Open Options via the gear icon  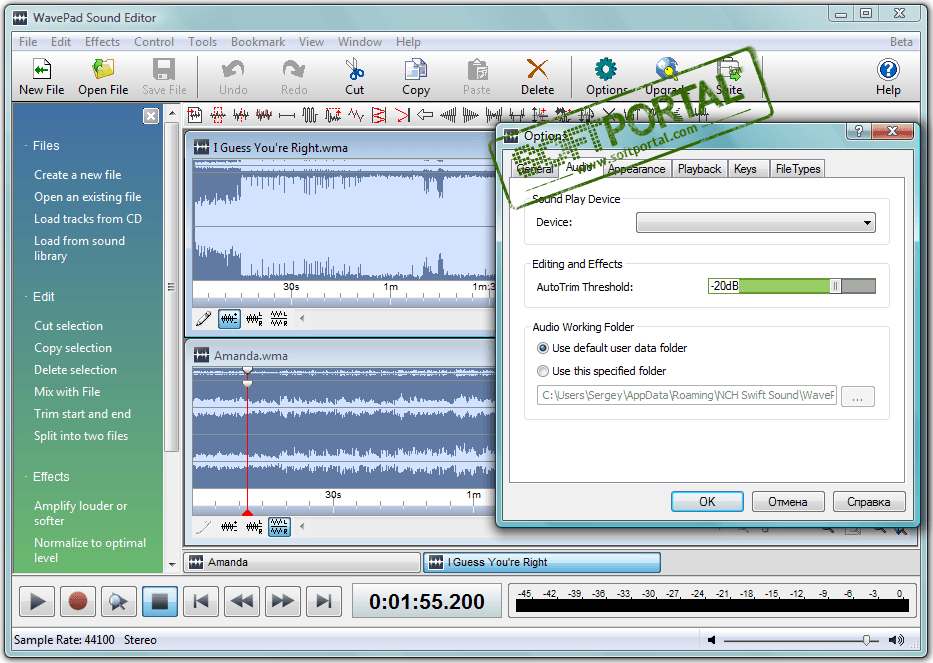click(x=606, y=70)
